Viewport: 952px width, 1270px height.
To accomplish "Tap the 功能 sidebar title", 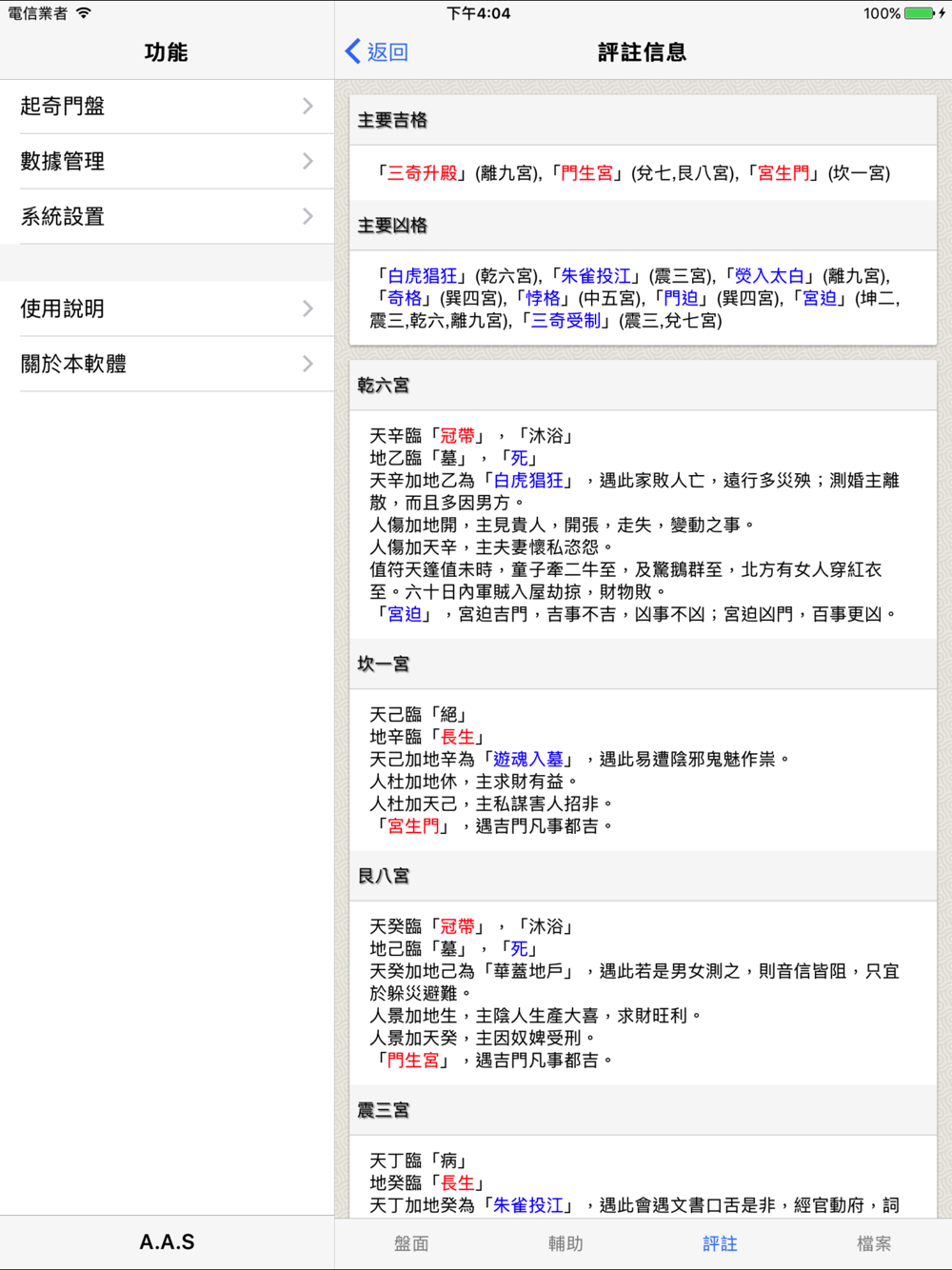I will pos(167,52).
